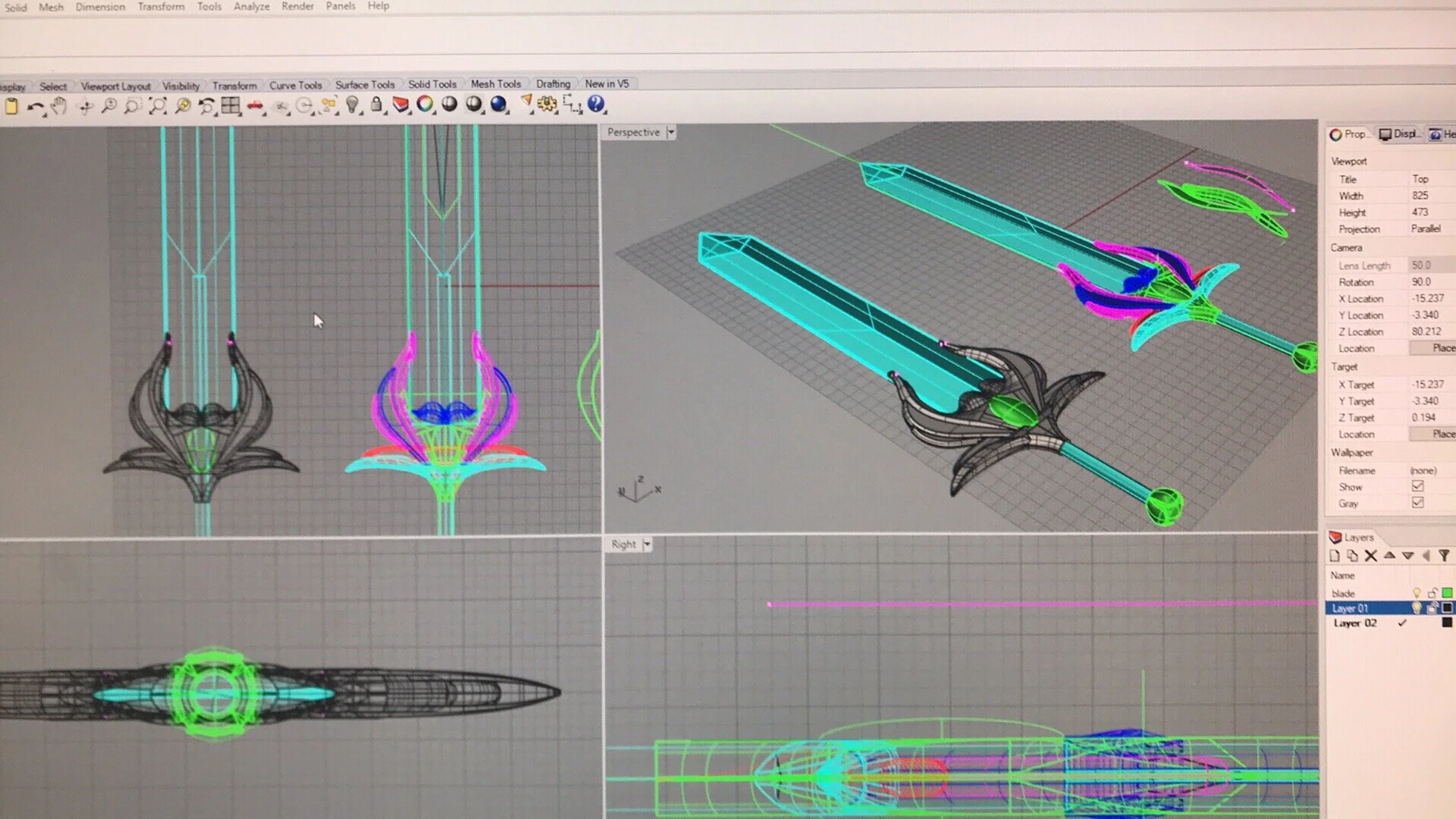Select the Pan hand tool
1456x819 pixels.
click(x=59, y=106)
